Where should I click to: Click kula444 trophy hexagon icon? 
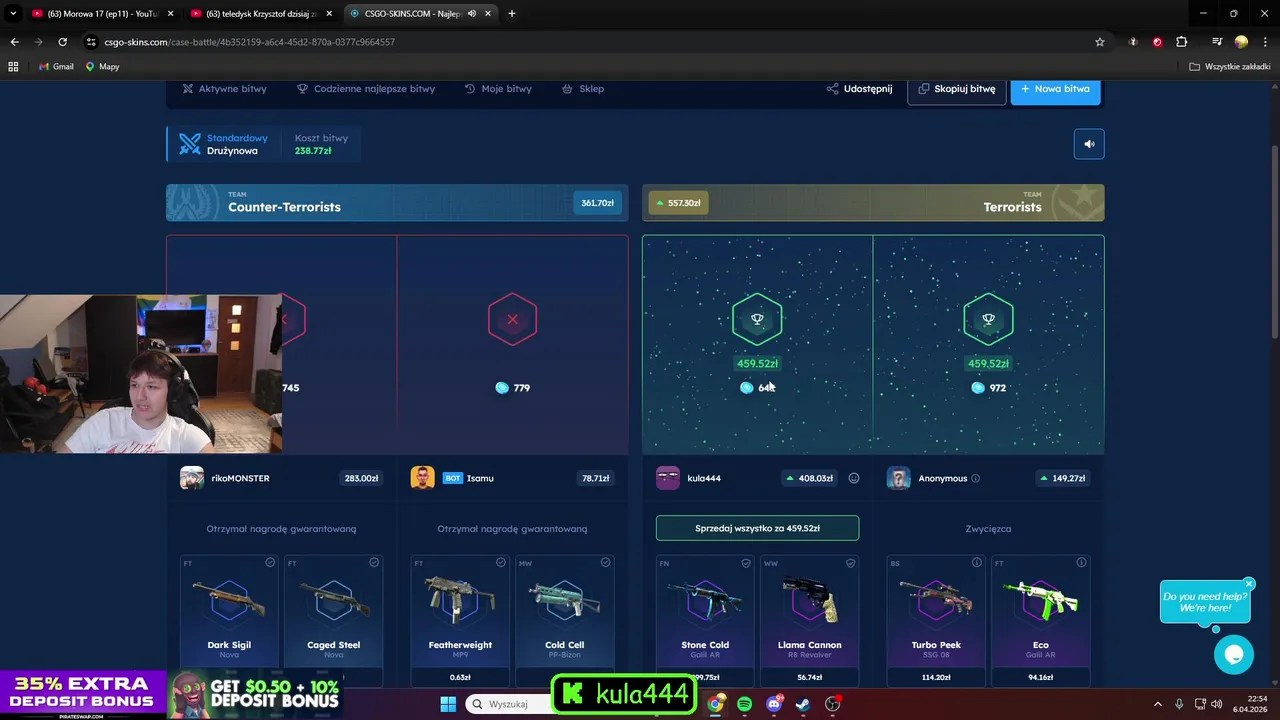pos(757,320)
